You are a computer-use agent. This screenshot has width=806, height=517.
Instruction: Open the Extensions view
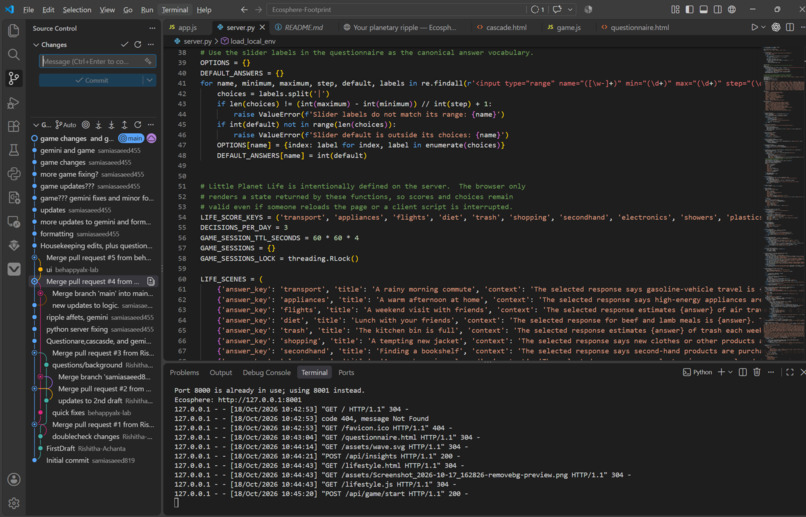pyautogui.click(x=14, y=126)
